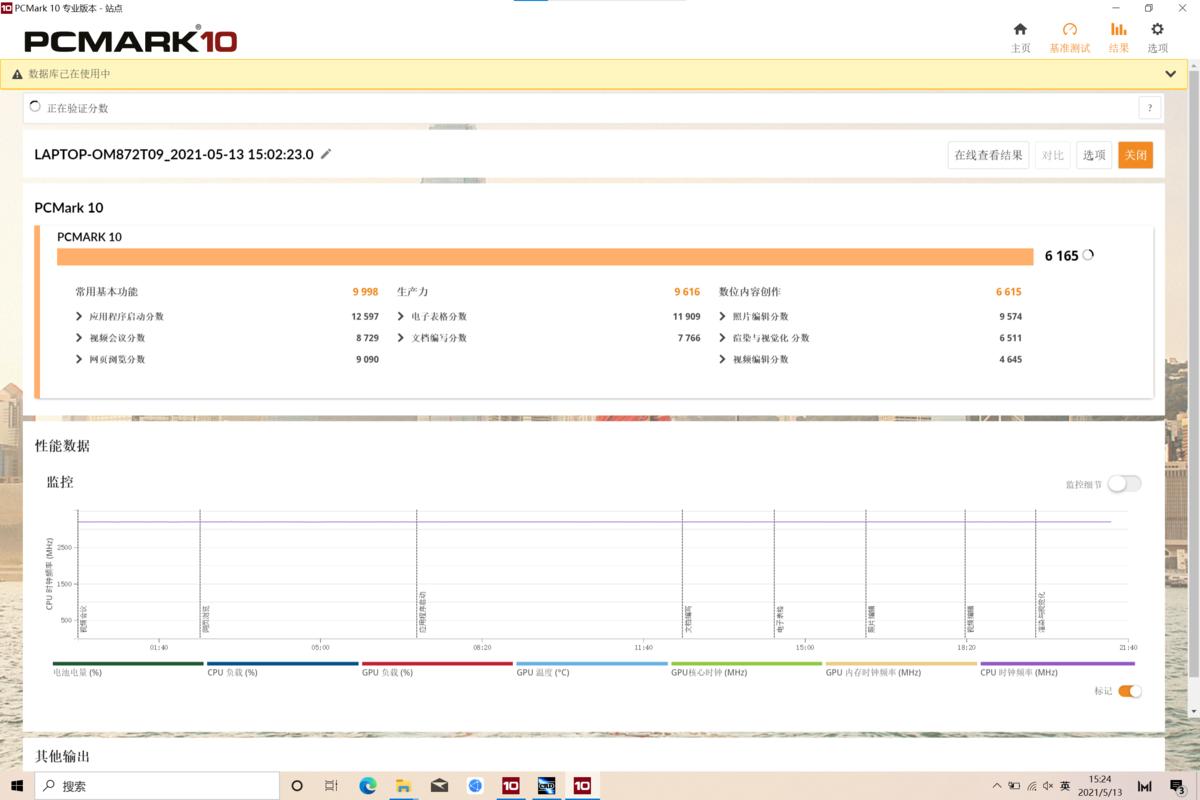Image resolution: width=1200 pixels, height=800 pixels.
Task: Turn off the 标记 markers switch
Action: point(1129,691)
